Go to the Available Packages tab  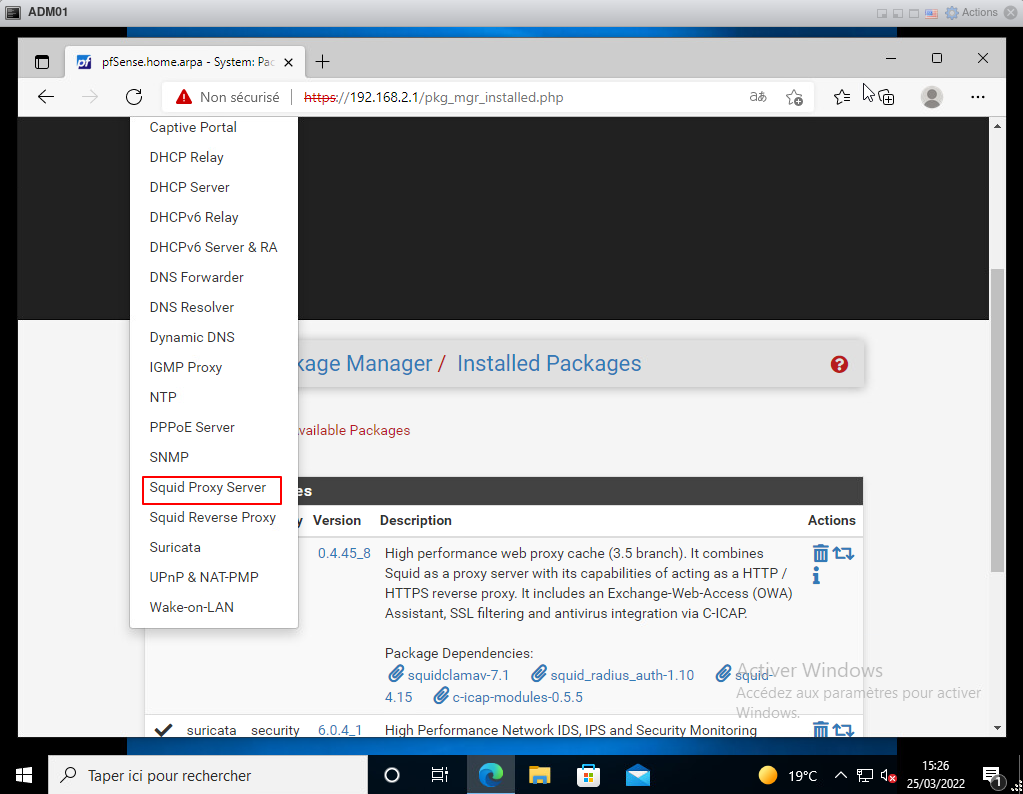click(350, 430)
